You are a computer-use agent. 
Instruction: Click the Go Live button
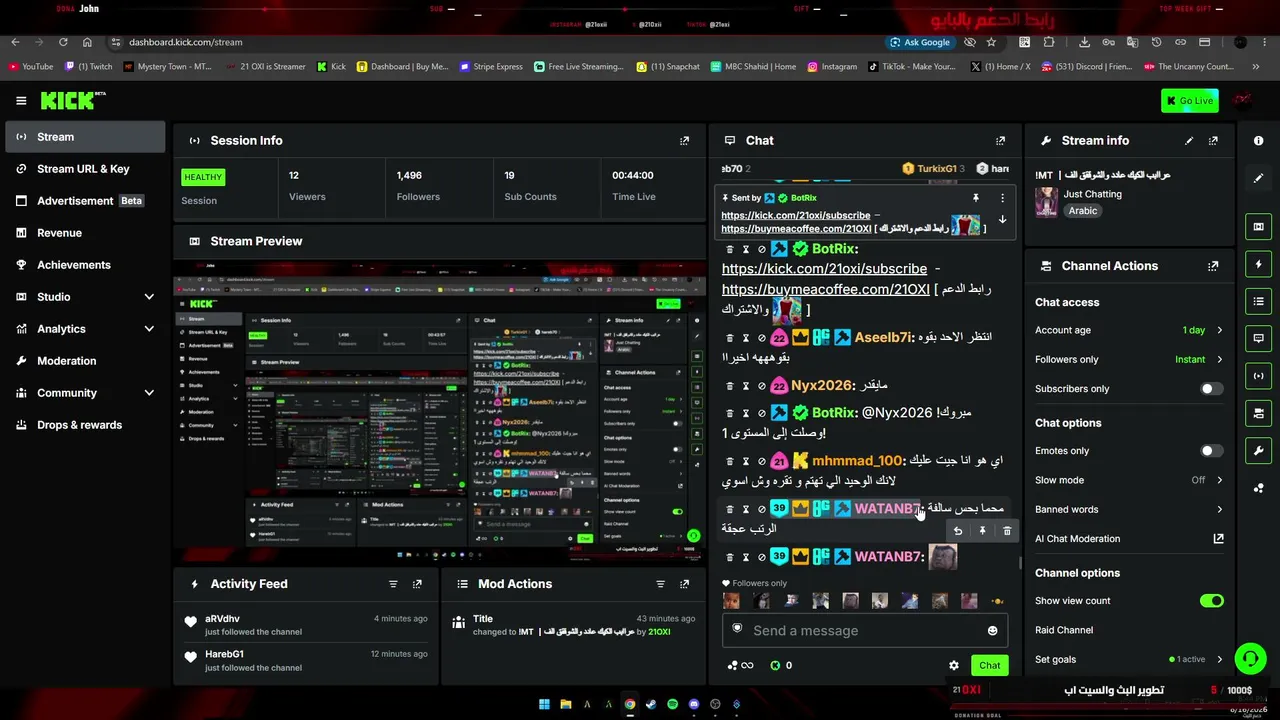1189,101
